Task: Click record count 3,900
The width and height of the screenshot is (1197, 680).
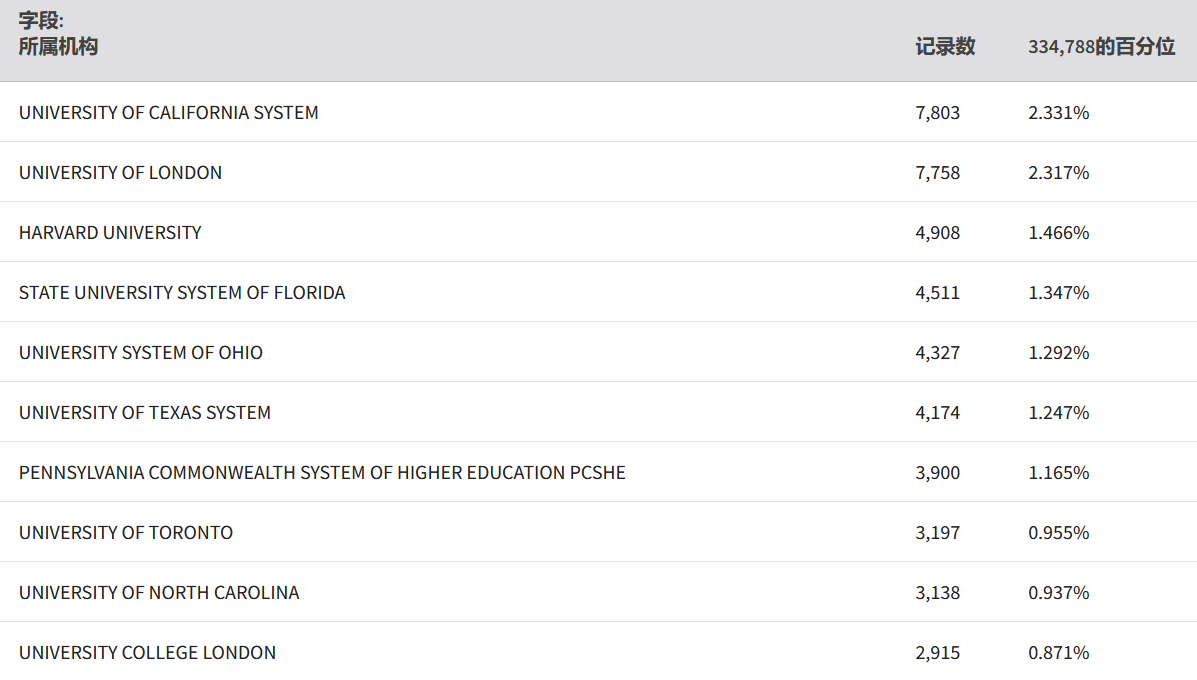Action: 937,473
